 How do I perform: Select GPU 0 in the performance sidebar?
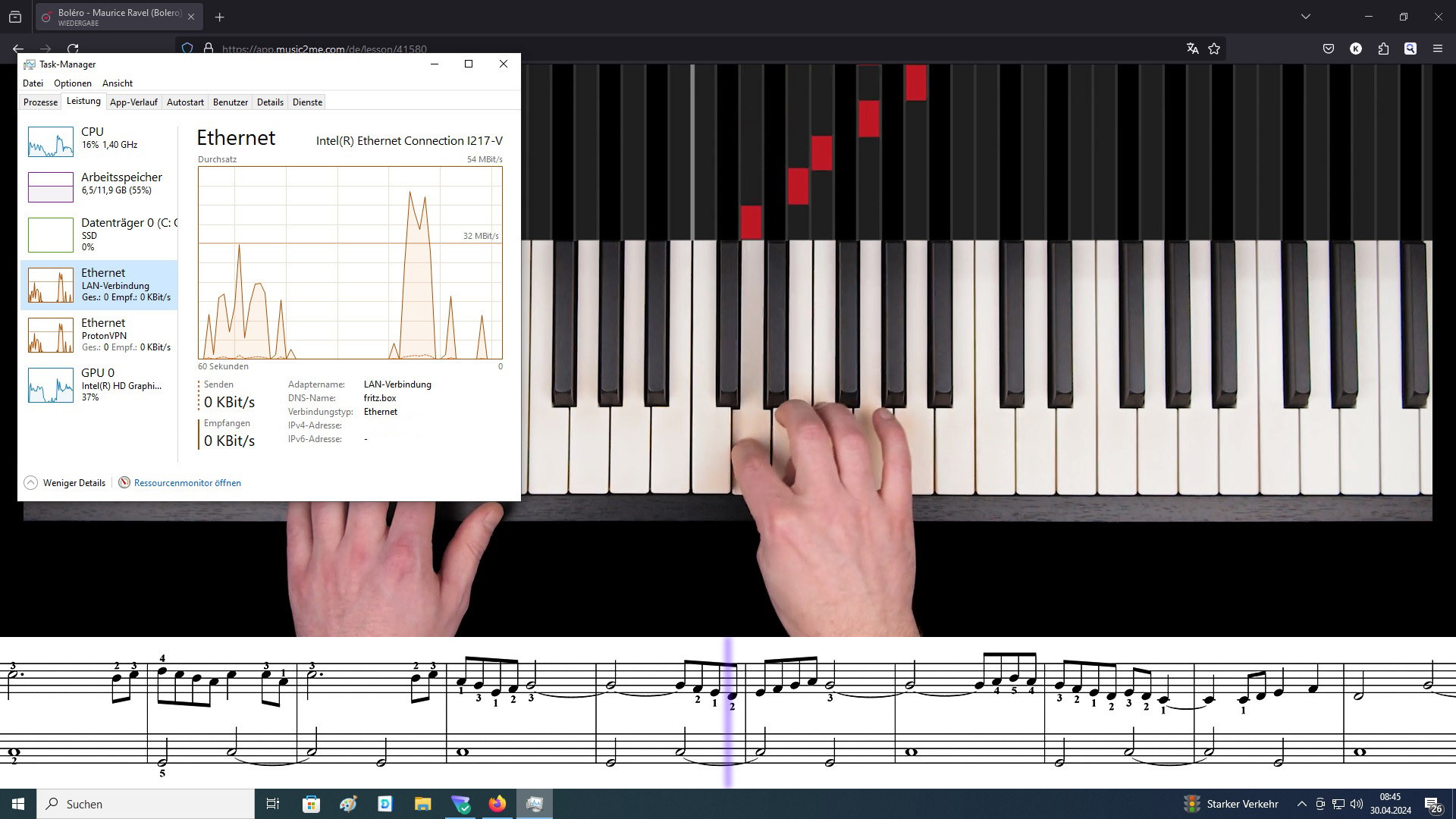[x=99, y=384]
